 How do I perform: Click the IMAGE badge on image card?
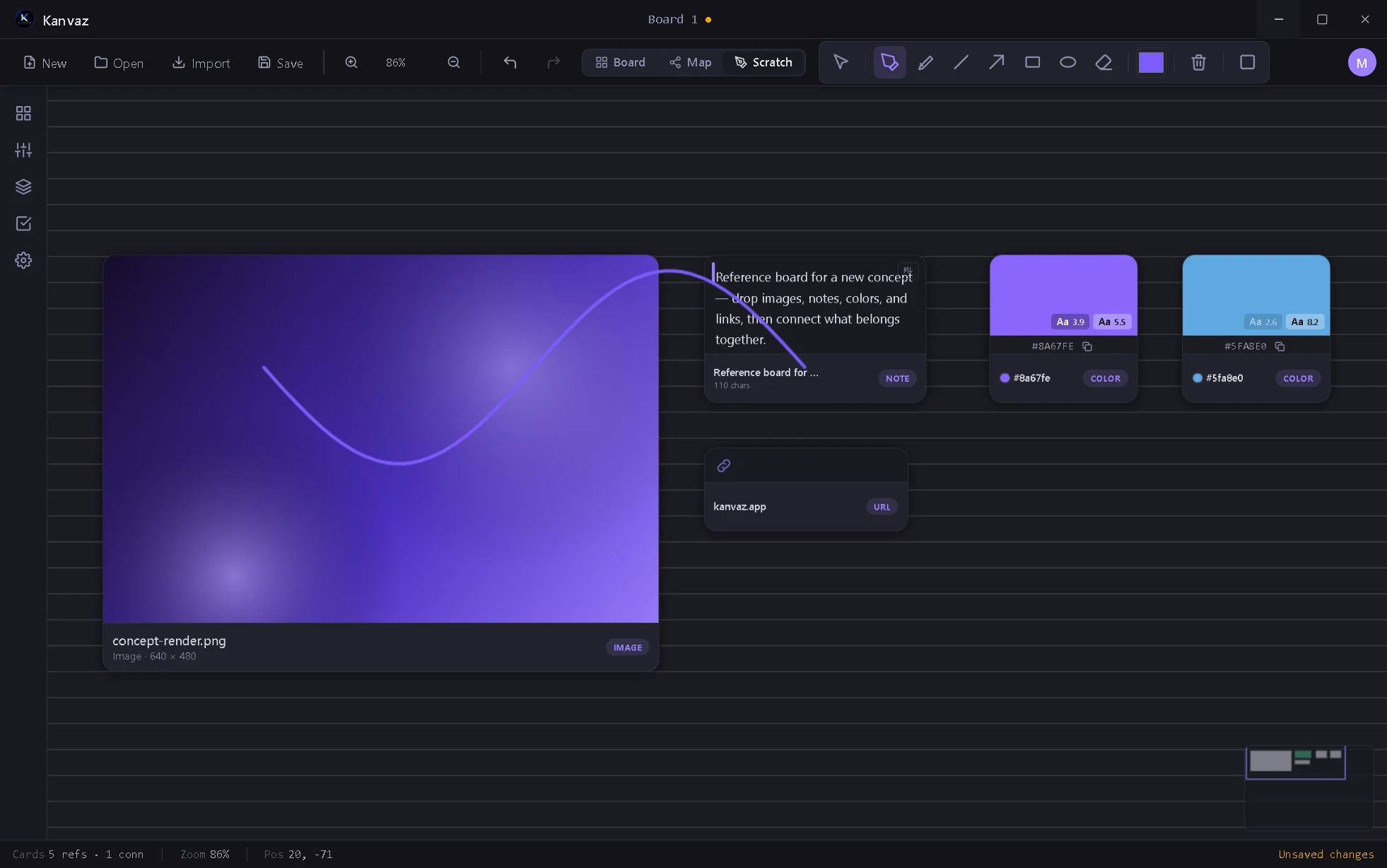point(627,647)
